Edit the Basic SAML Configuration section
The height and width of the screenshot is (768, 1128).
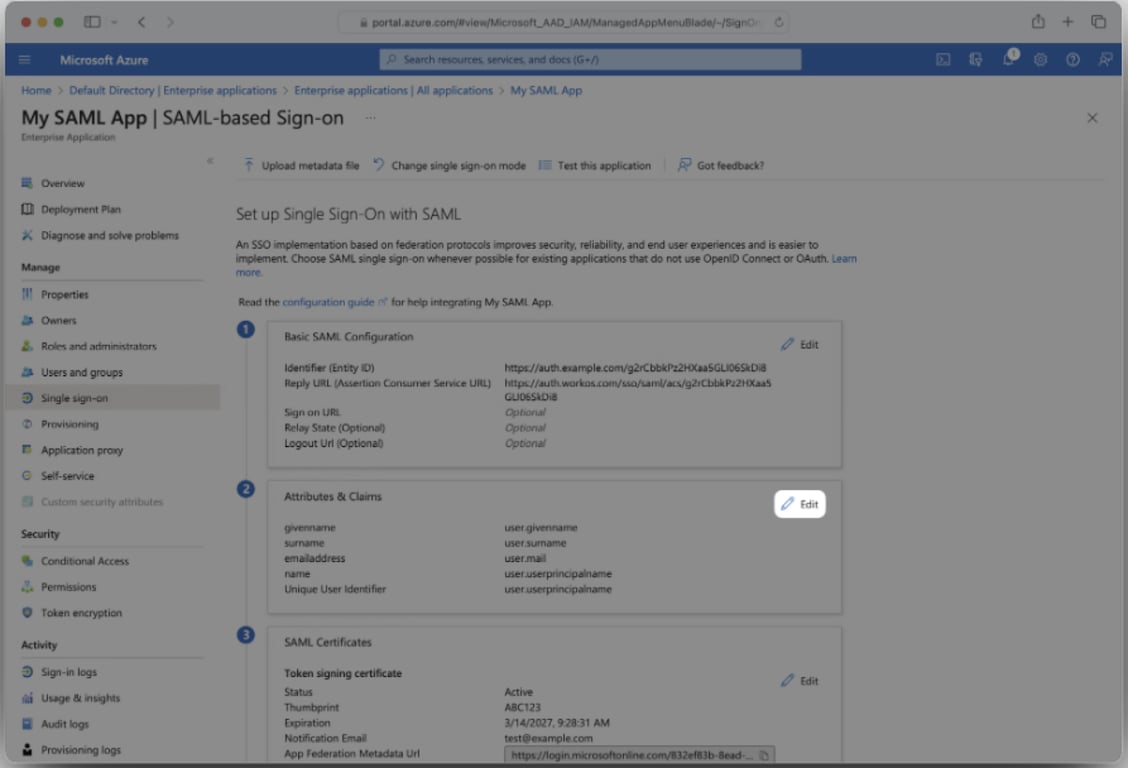(800, 344)
